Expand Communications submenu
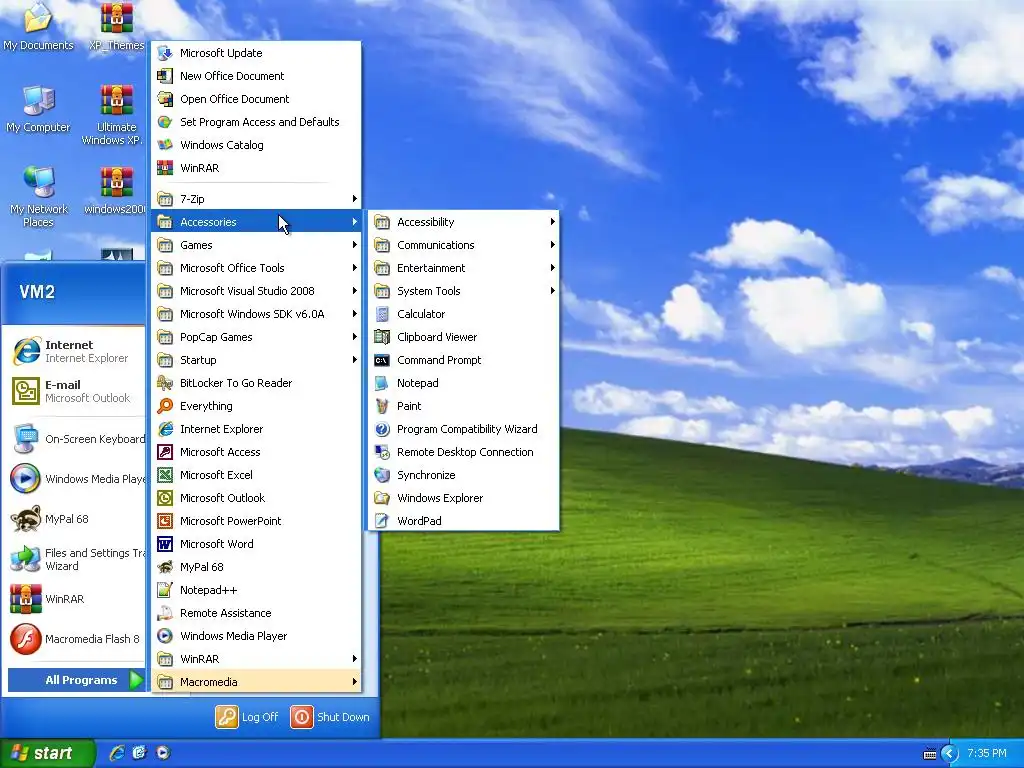This screenshot has height=768, width=1024. coord(464,245)
